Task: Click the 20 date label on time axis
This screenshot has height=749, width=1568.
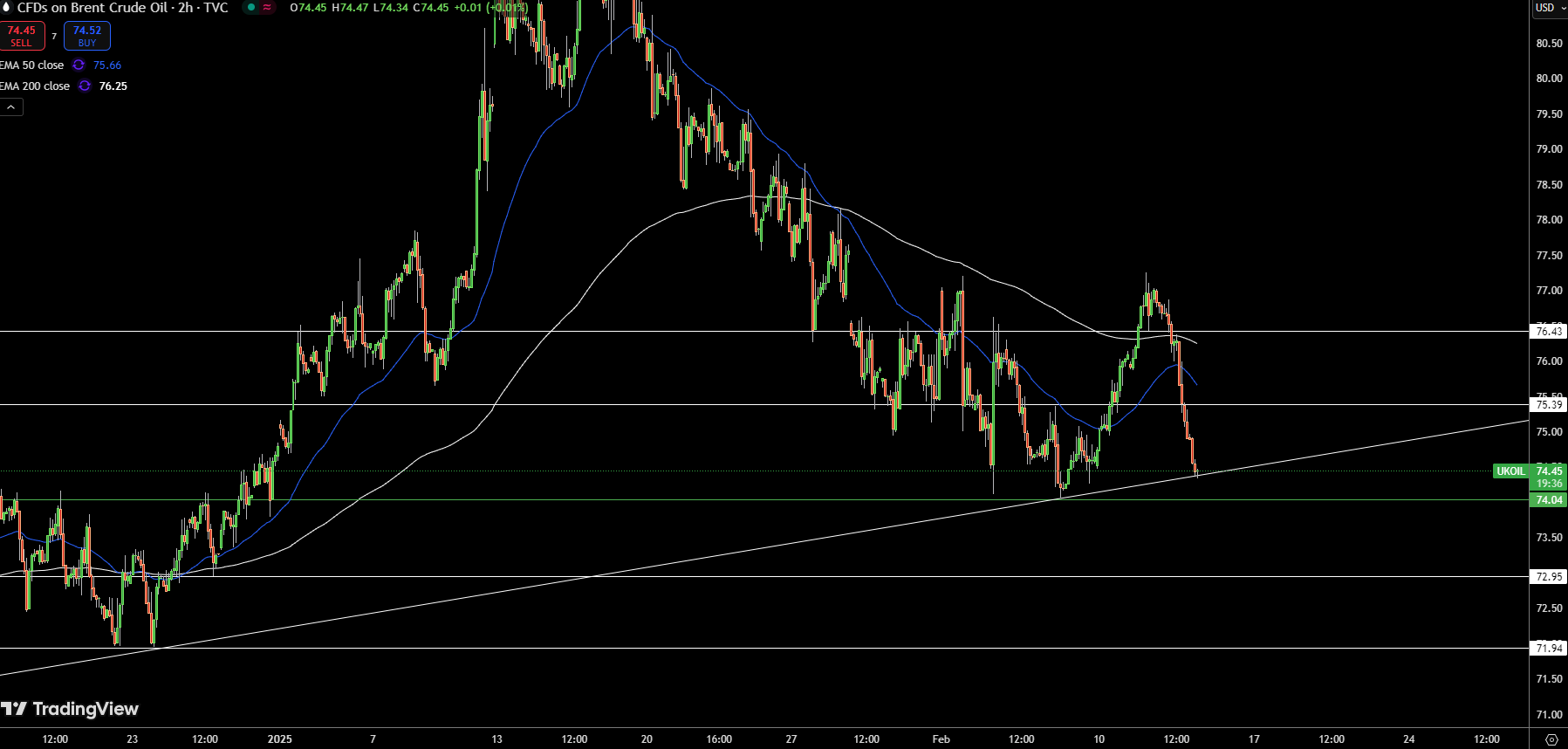Action: 647,739
